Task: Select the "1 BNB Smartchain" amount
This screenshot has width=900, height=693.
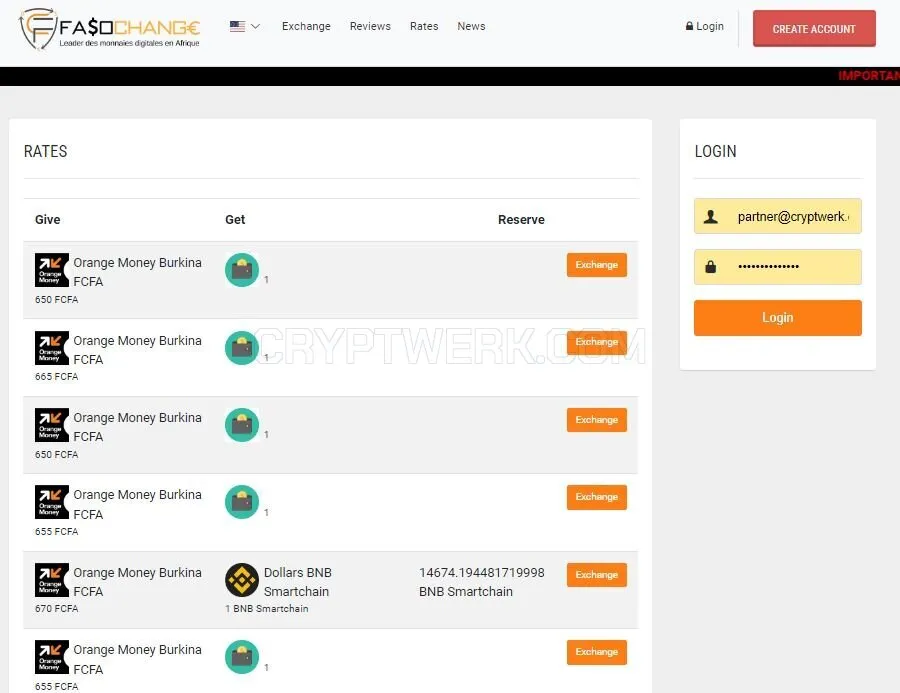Action: (267, 609)
